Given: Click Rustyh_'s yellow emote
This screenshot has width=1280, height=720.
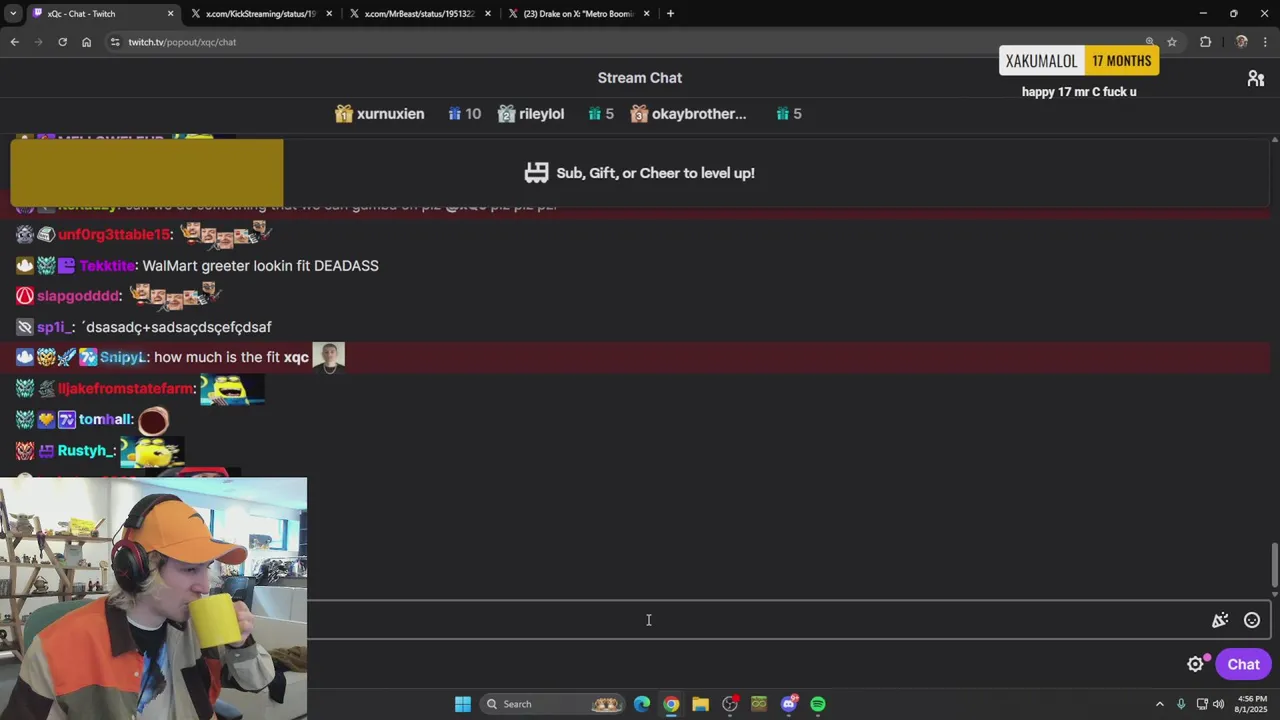Looking at the screenshot, I should pyautogui.click(x=152, y=452).
